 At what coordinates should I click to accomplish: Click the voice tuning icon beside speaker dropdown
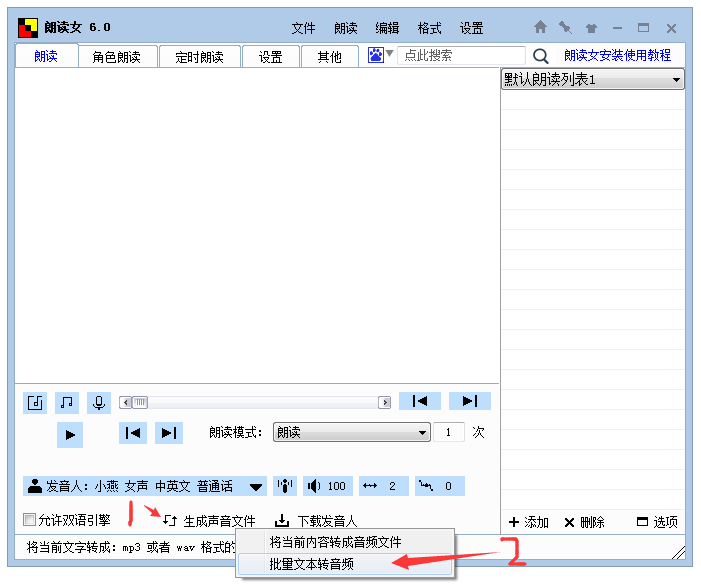click(x=285, y=486)
